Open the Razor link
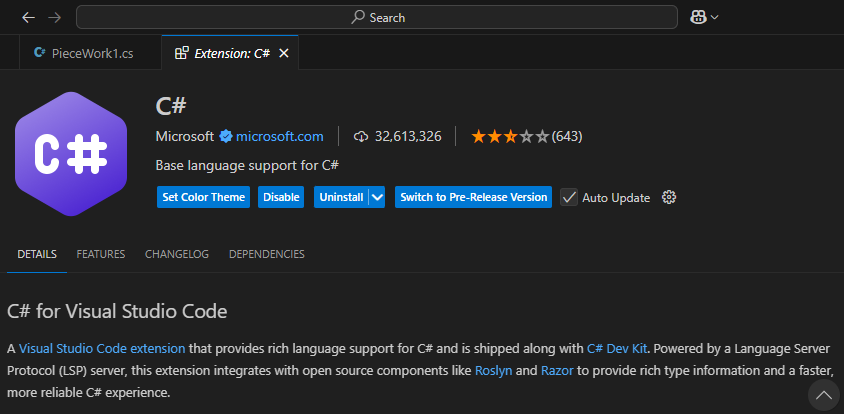844x414 pixels. (557, 370)
